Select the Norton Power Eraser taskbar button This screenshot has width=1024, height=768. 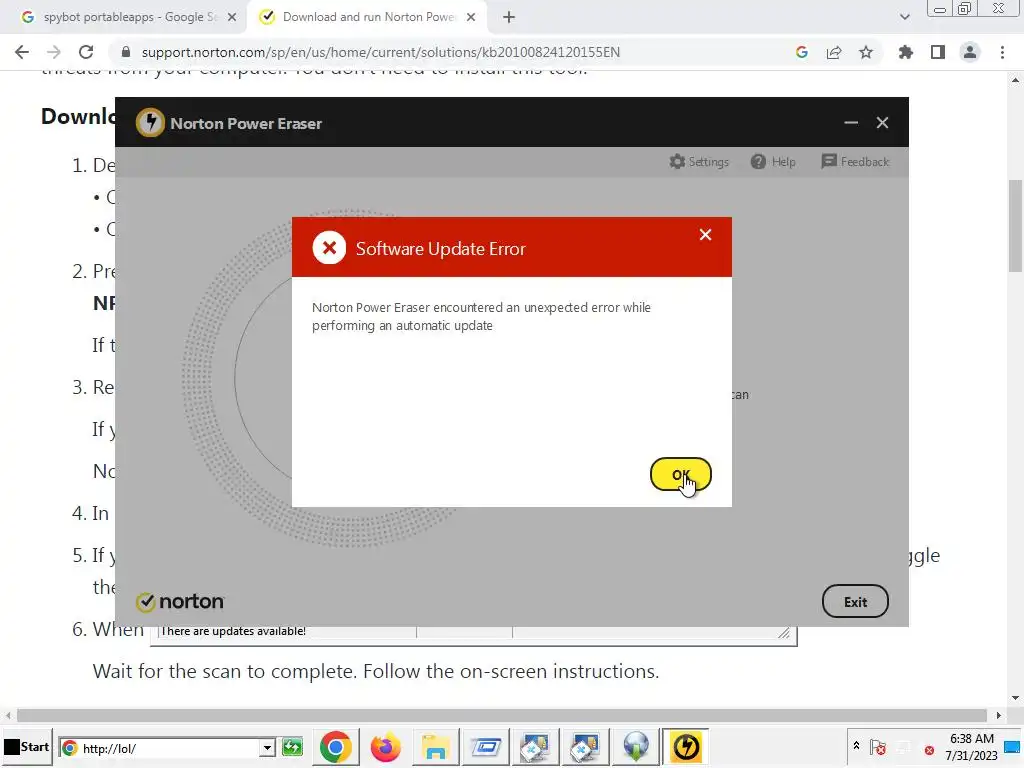click(x=685, y=747)
